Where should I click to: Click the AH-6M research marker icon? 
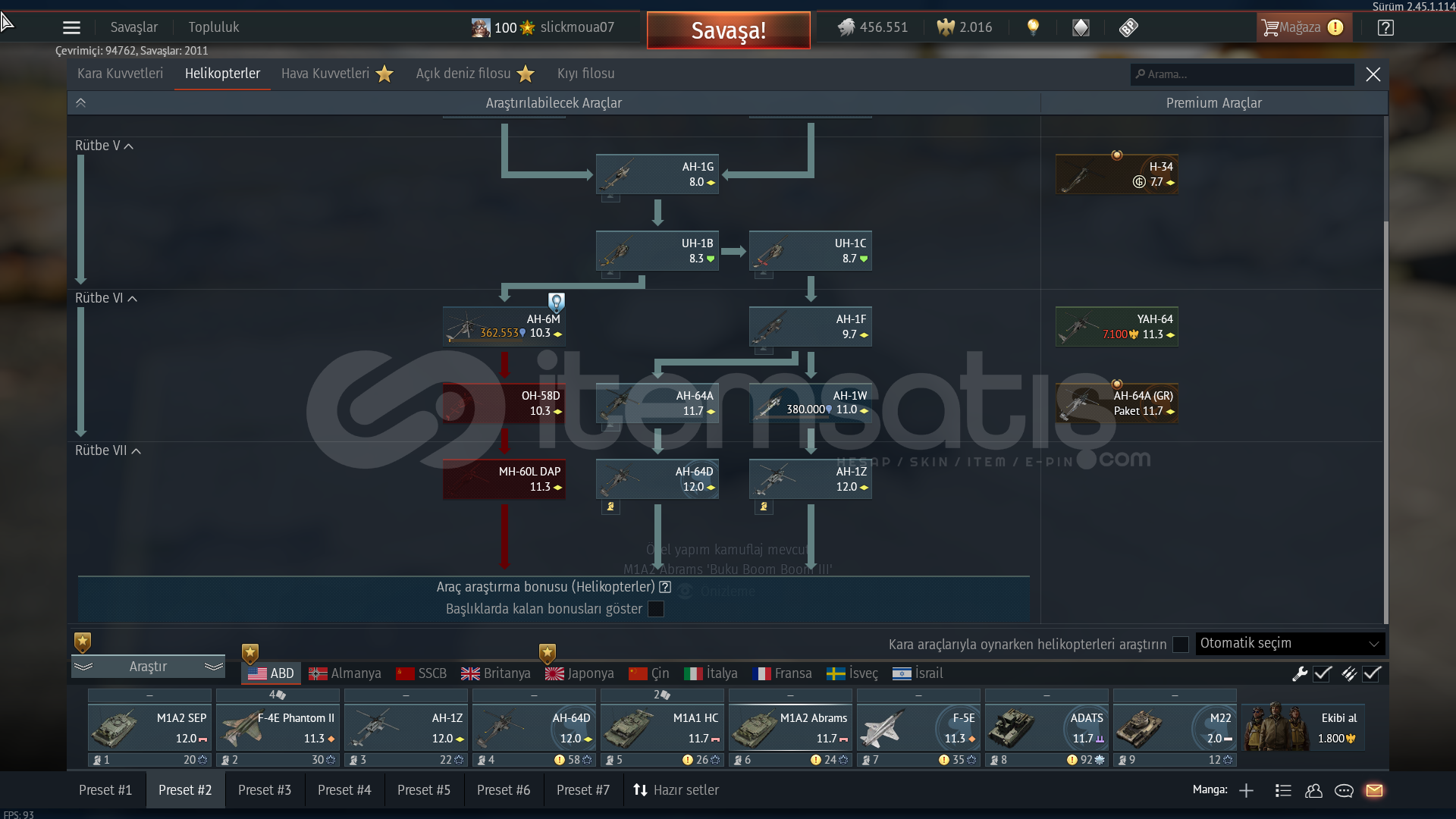557,303
